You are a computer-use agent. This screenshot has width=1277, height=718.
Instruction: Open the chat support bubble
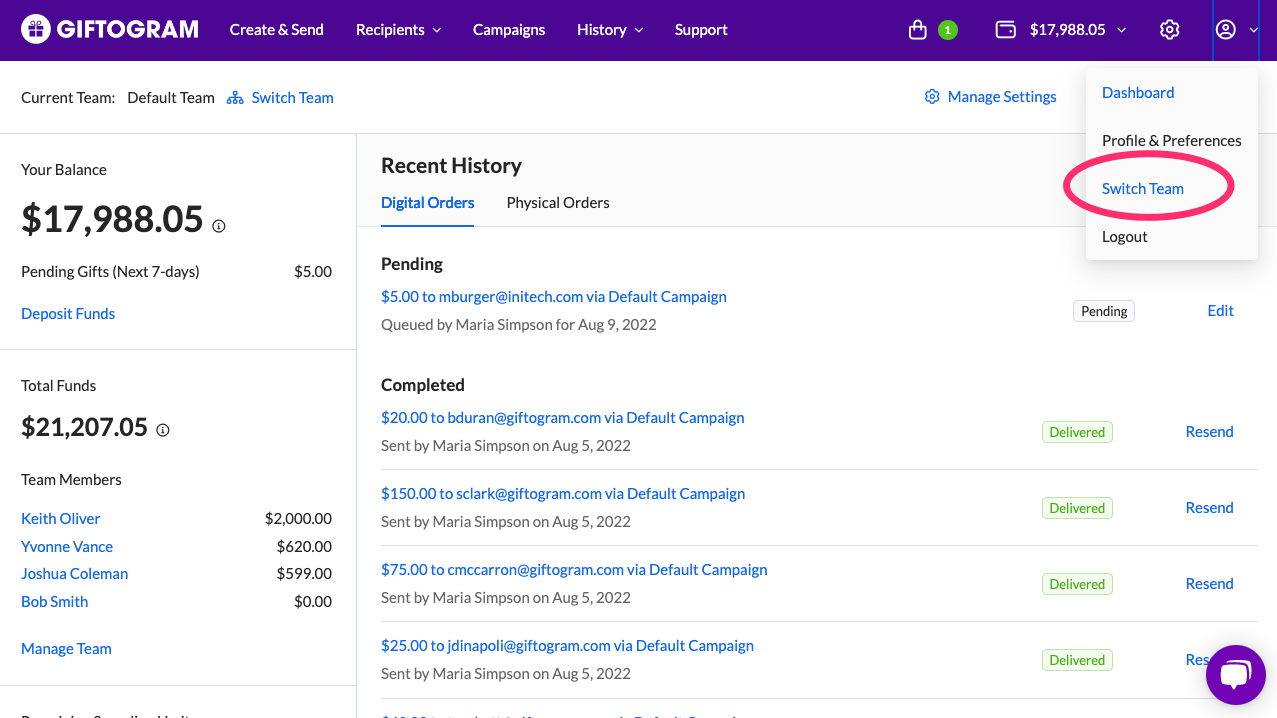pos(1235,675)
